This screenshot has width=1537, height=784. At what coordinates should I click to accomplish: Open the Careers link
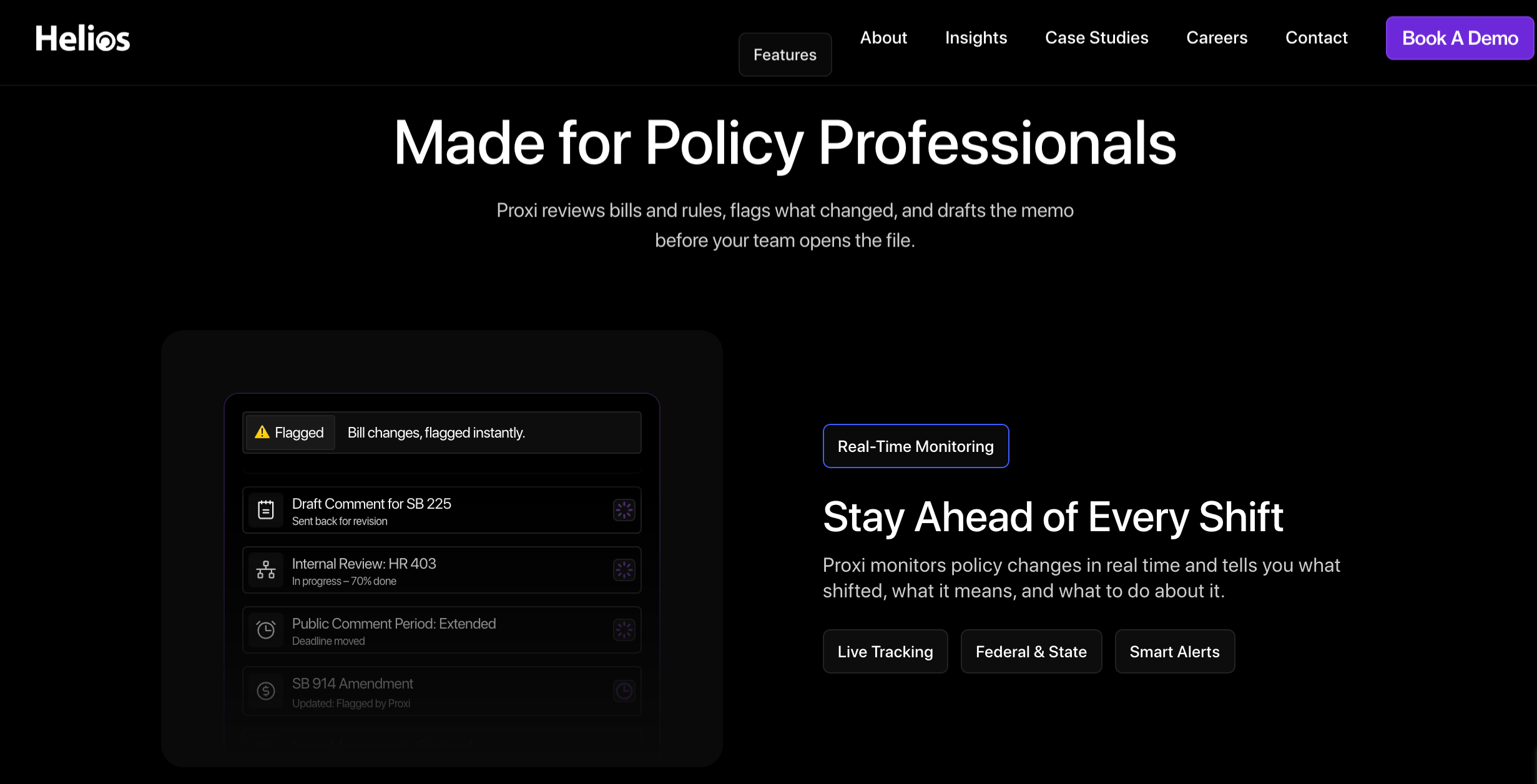(1216, 38)
